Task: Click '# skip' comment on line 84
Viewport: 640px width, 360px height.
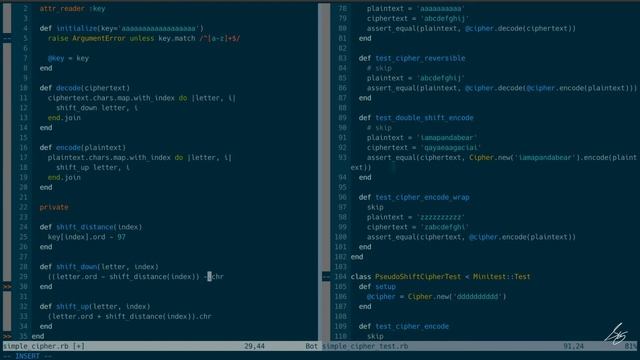Action: [x=379, y=68]
